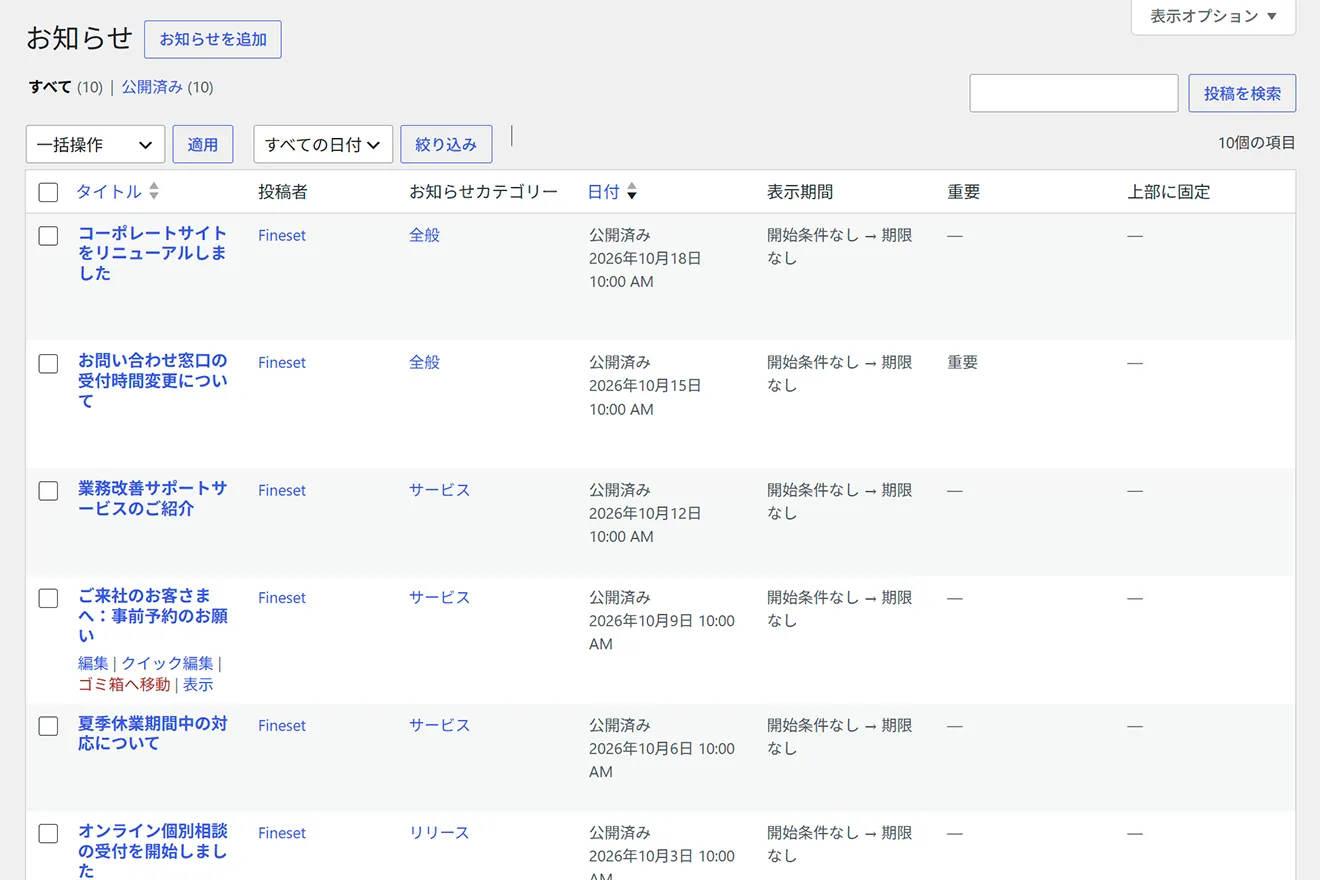
Task: Open post お問い合わせ窓口の受付時間変更について
Action: click(153, 381)
